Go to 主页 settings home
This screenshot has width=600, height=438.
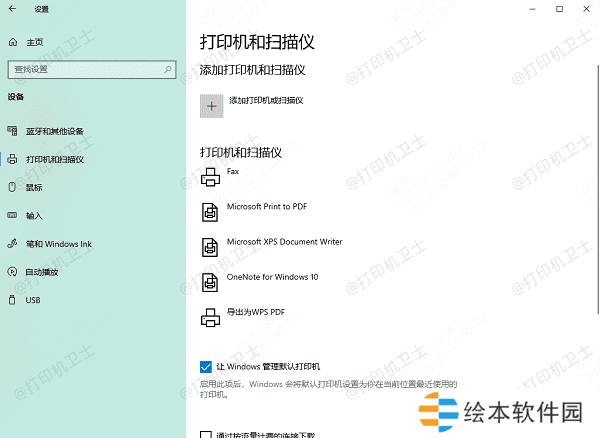[35, 42]
